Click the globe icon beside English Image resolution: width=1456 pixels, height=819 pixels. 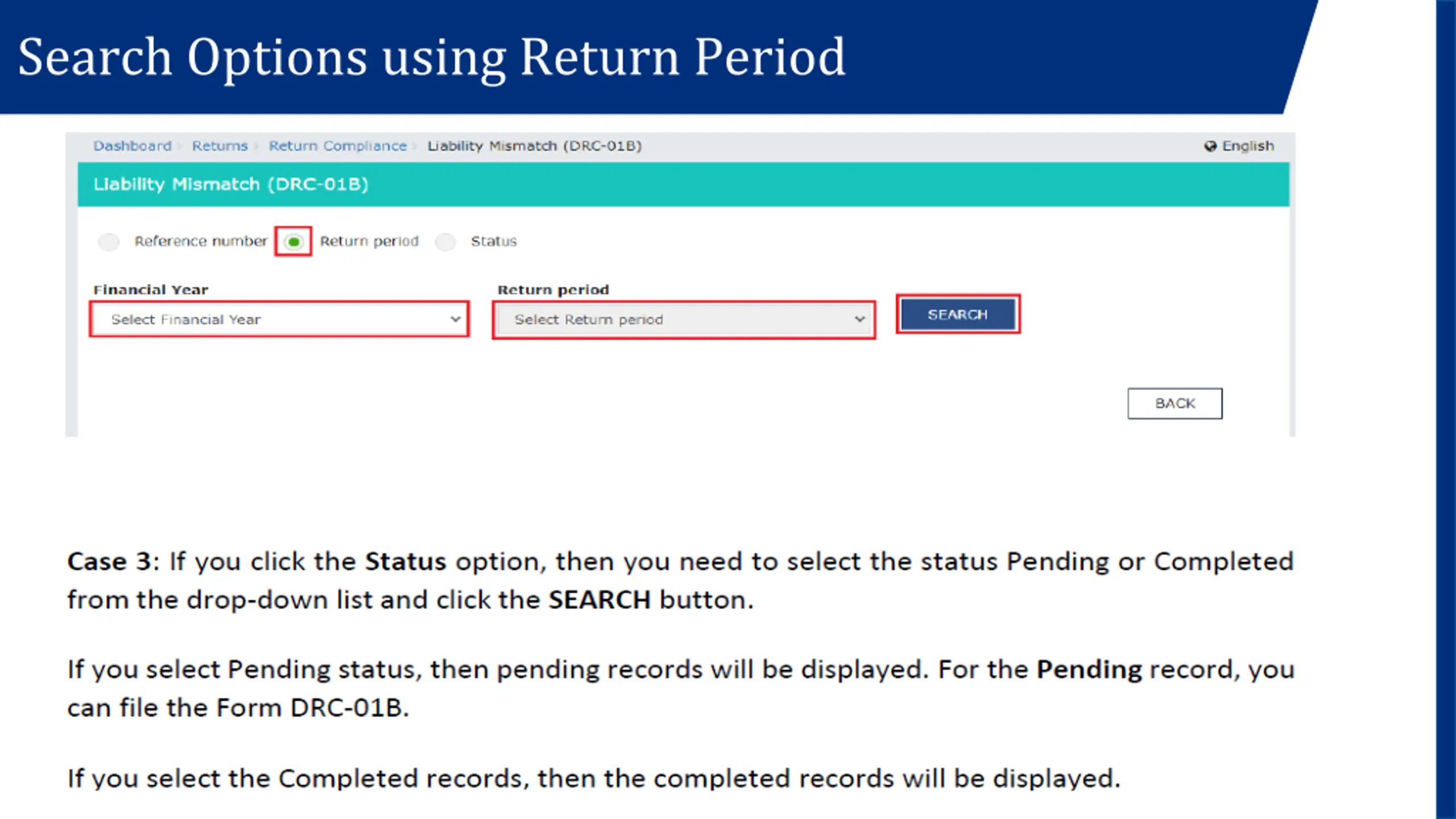pos(1210,146)
